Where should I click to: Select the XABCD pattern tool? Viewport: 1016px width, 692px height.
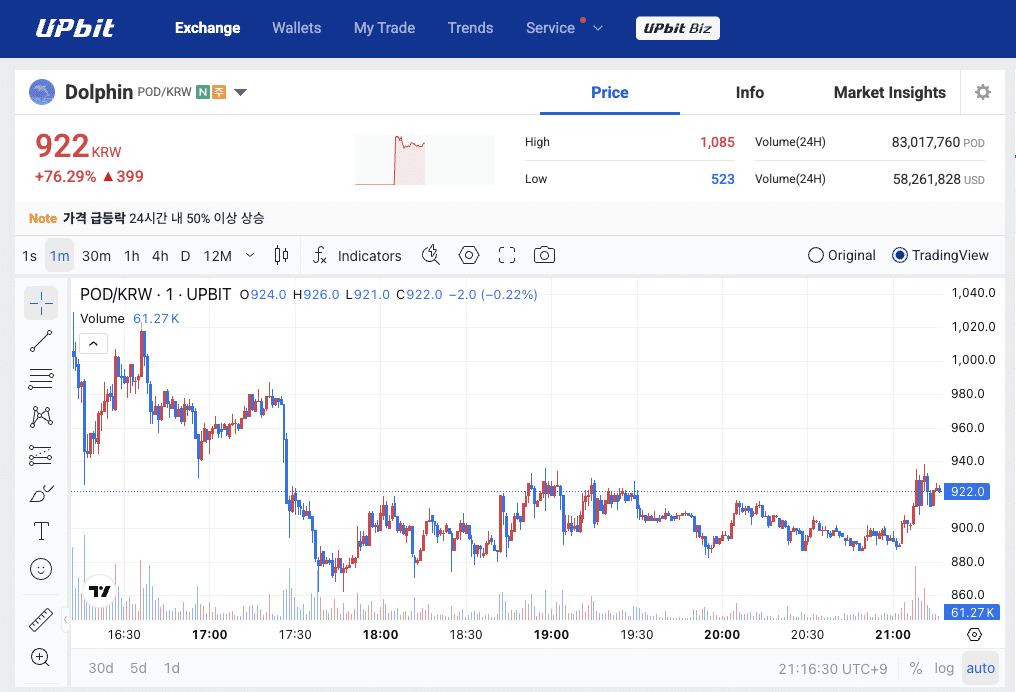[x=41, y=417]
